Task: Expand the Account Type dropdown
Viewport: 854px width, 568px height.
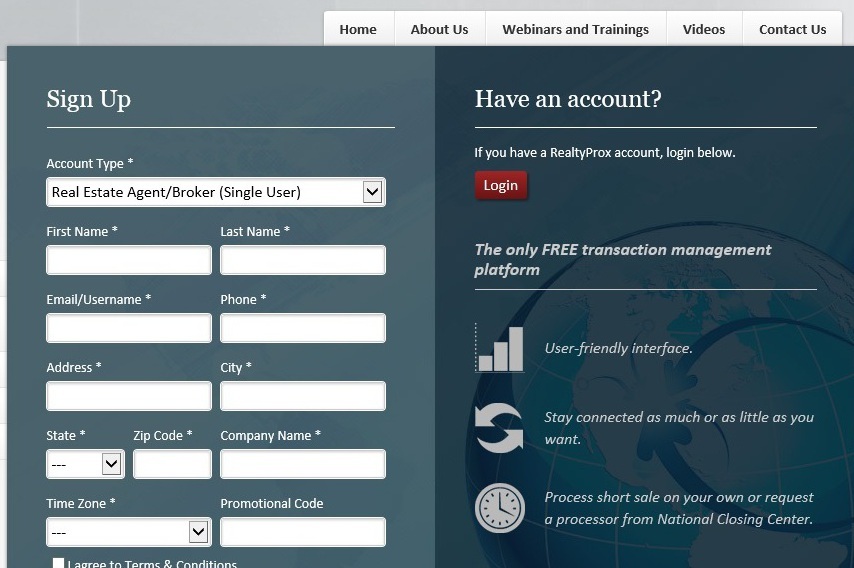Action: coord(216,192)
